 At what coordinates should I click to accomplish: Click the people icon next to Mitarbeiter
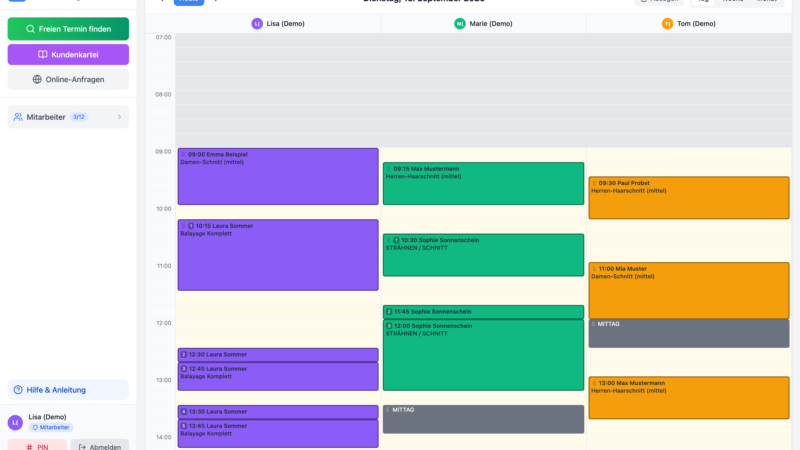pos(18,117)
